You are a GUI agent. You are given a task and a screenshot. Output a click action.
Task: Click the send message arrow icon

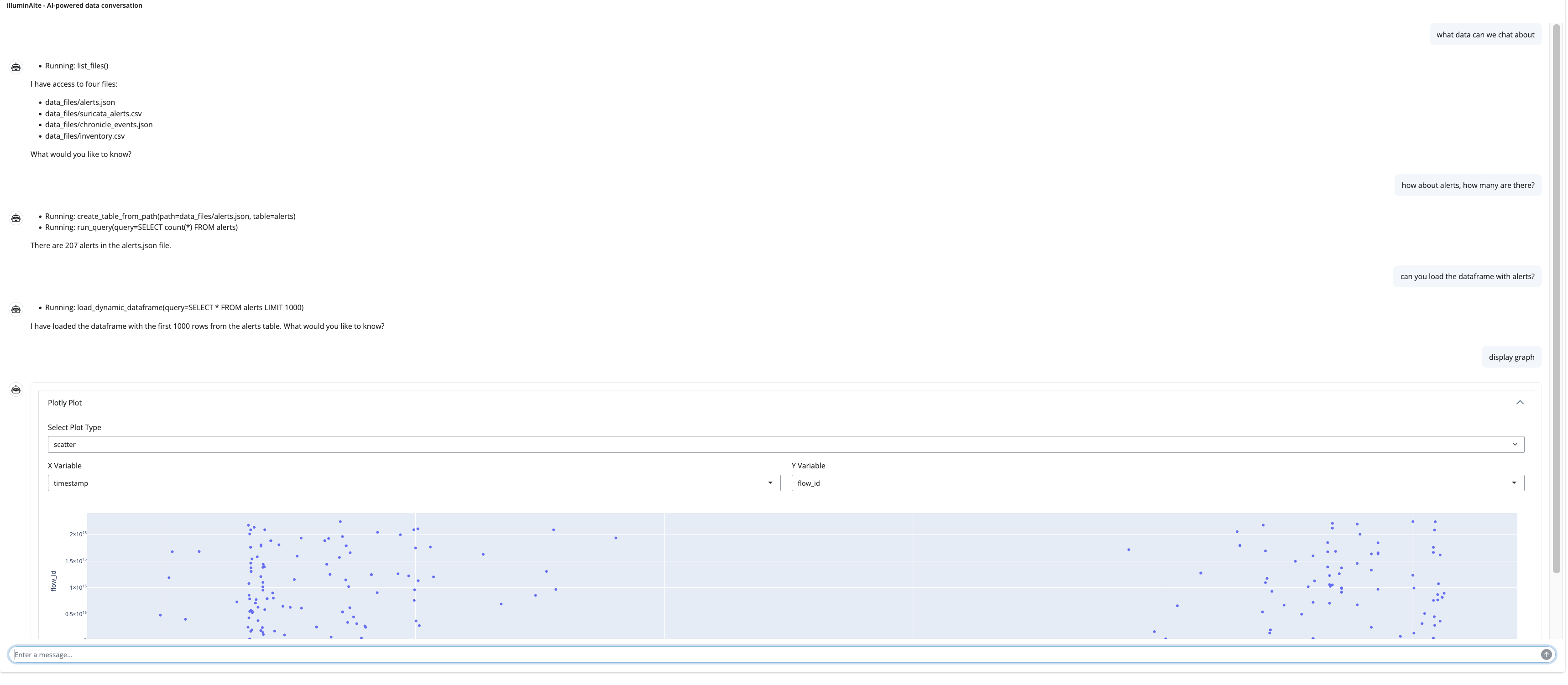(x=1546, y=654)
